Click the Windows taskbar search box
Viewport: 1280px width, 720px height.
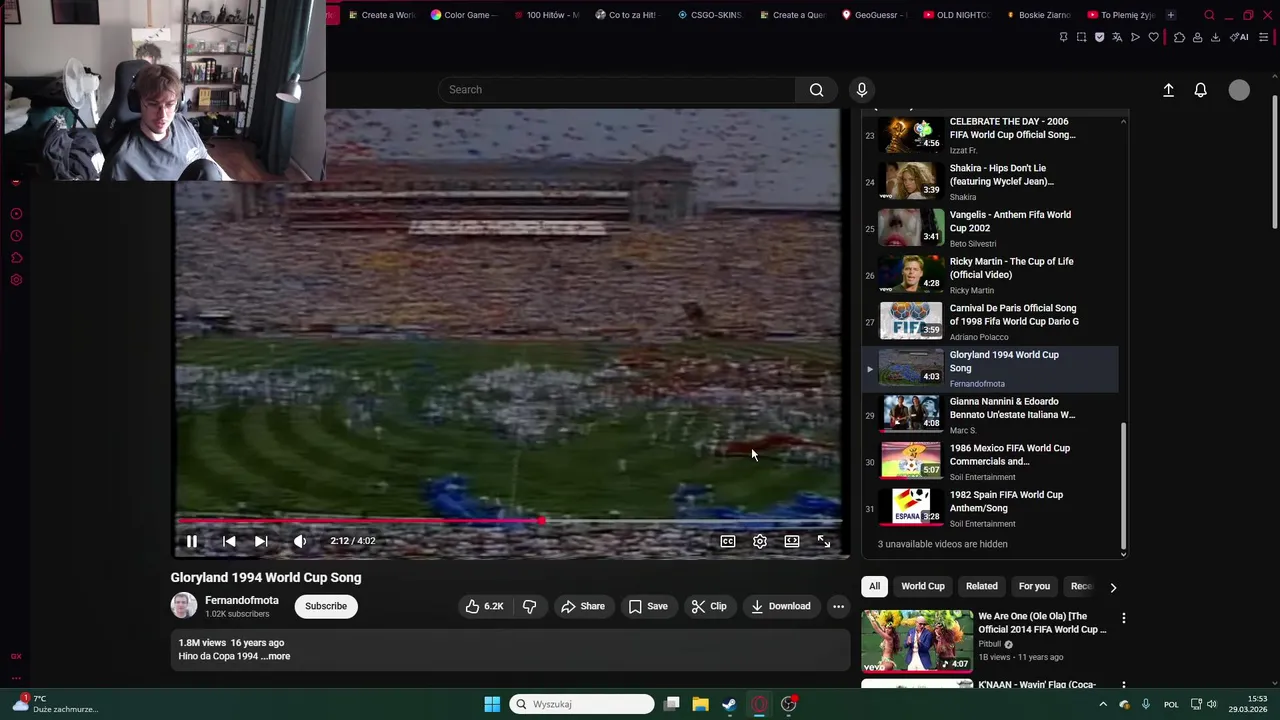coord(582,704)
